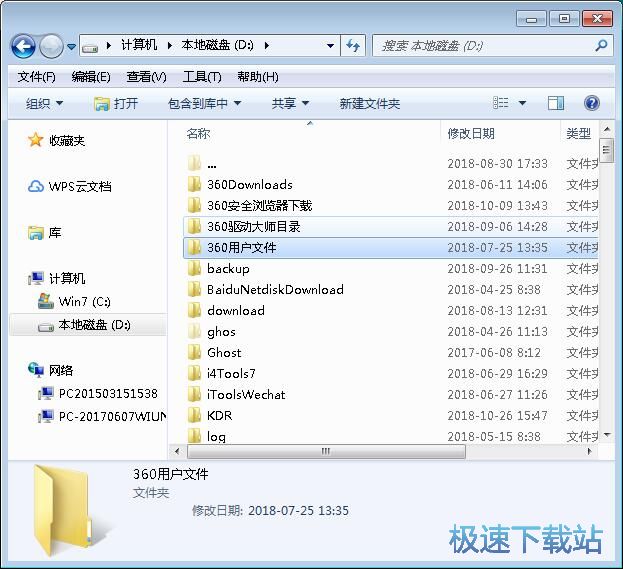Open the 共享 dropdown
This screenshot has height=569, width=623.
tap(290, 104)
